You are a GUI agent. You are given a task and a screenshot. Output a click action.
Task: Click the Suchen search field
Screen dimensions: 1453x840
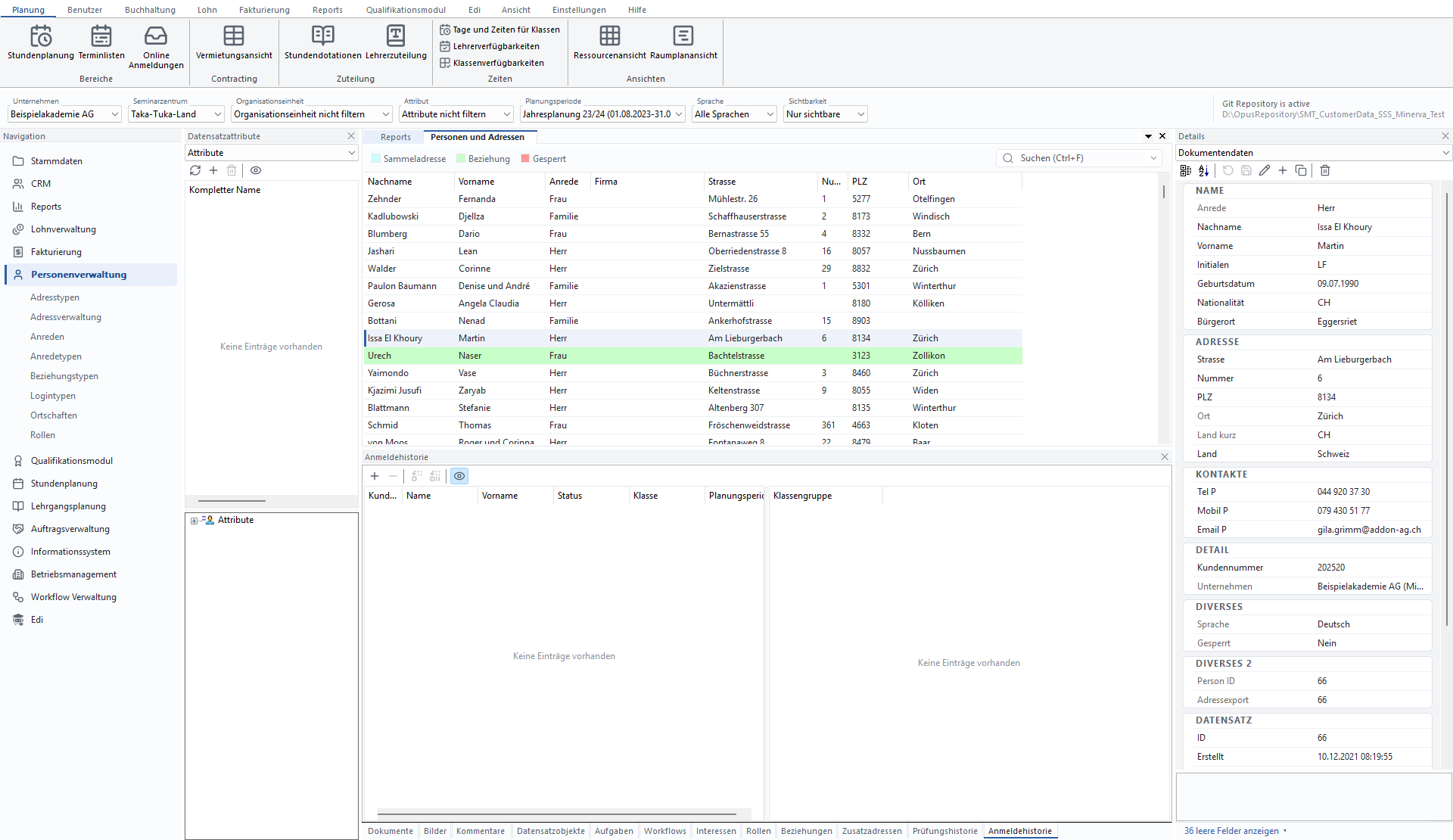pos(1078,158)
